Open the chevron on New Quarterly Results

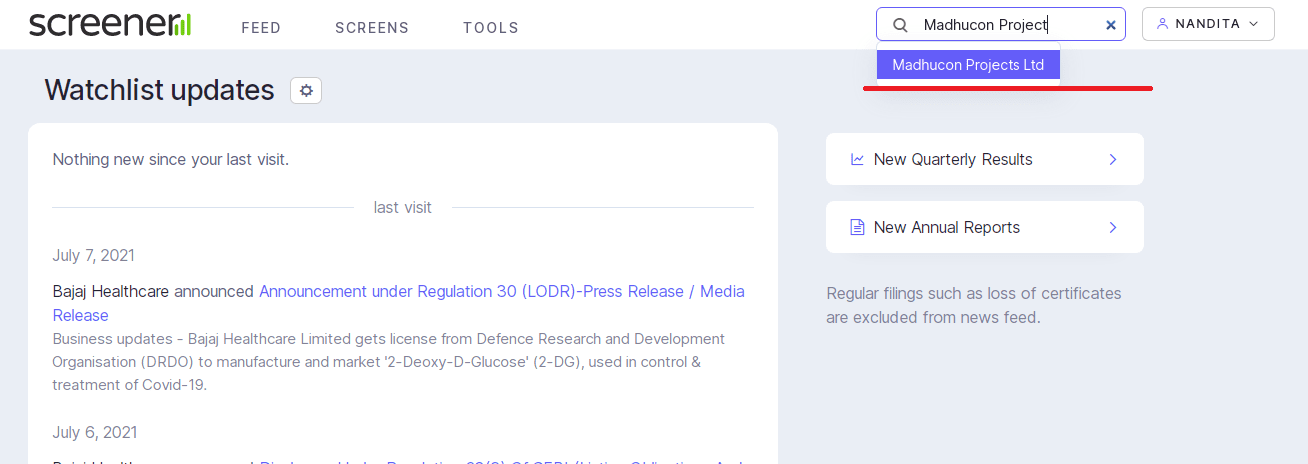[1113, 159]
